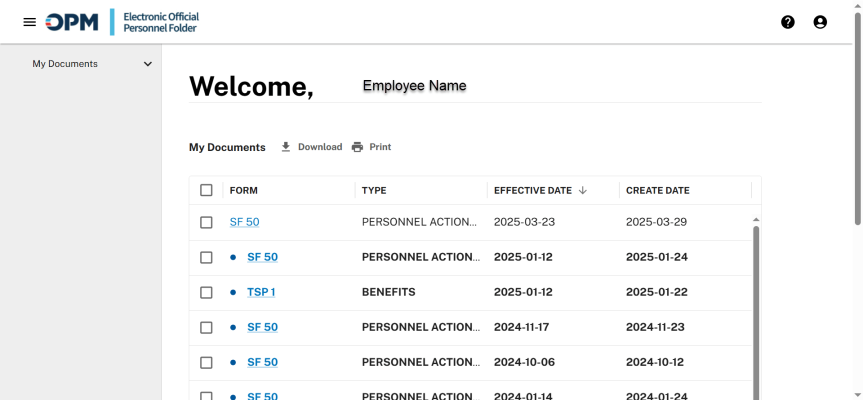The image size is (863, 400).
Task: Click scrollbar up arrow in documents table
Action: (x=756, y=219)
